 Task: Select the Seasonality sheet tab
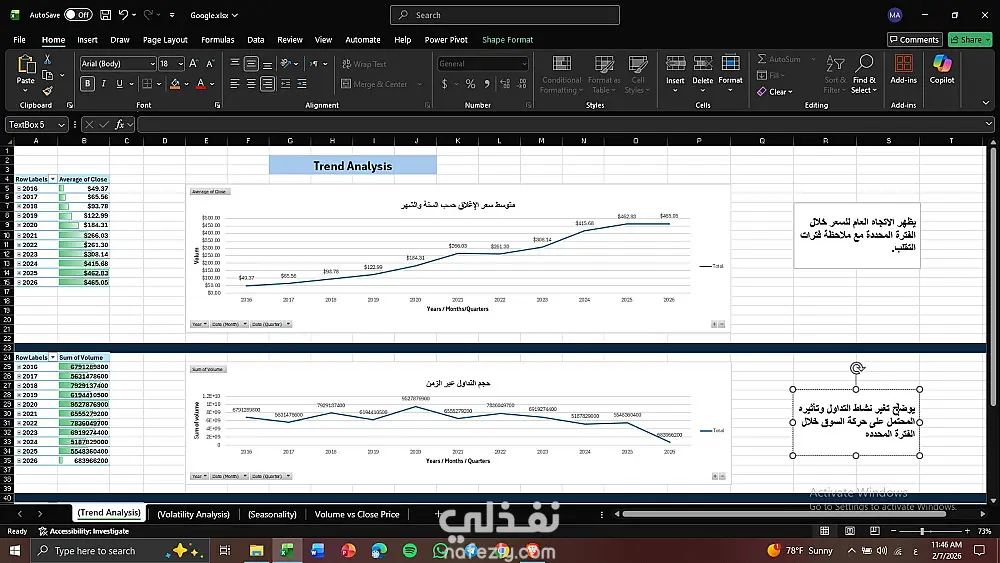(x=272, y=514)
